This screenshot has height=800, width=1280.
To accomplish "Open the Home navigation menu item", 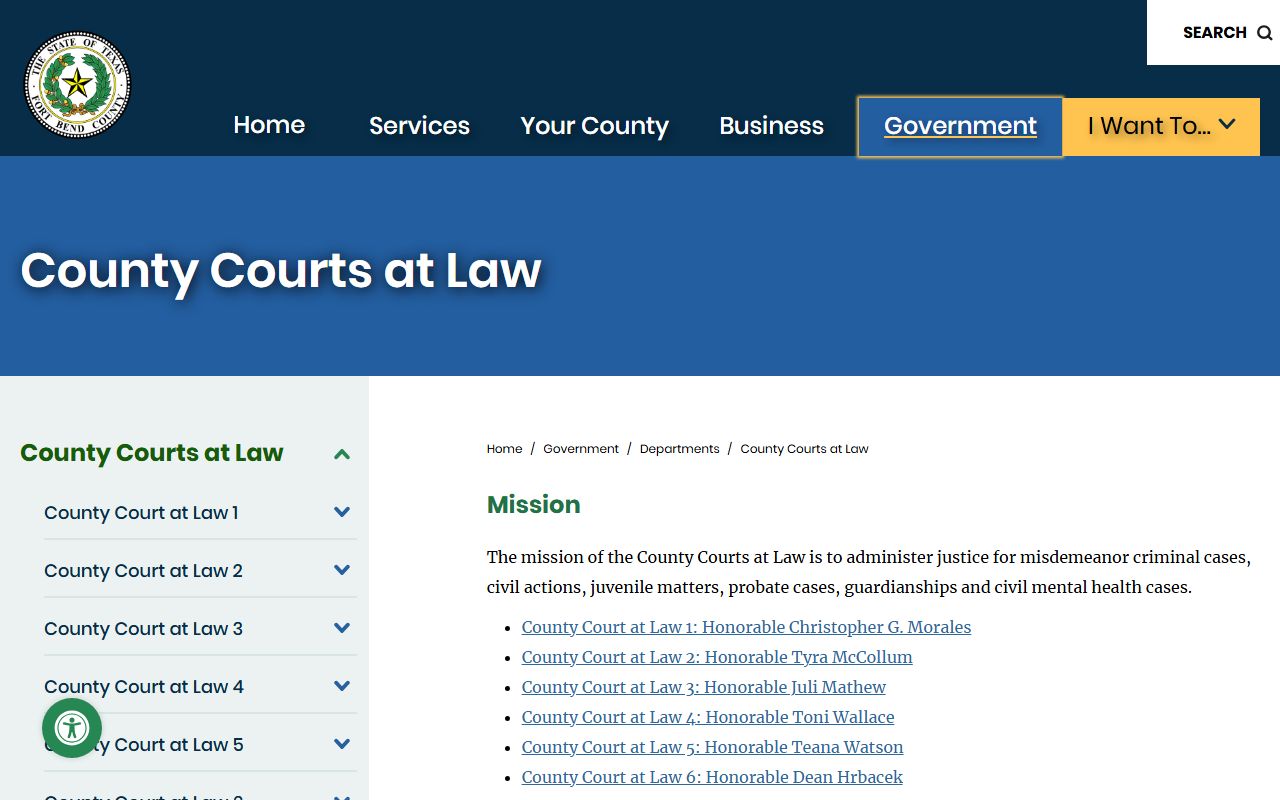I will coord(269,125).
